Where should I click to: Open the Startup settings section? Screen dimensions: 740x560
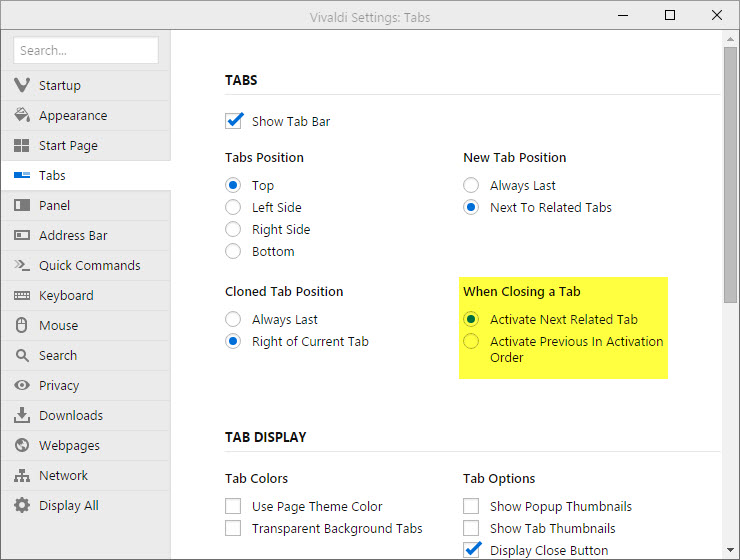coord(86,85)
